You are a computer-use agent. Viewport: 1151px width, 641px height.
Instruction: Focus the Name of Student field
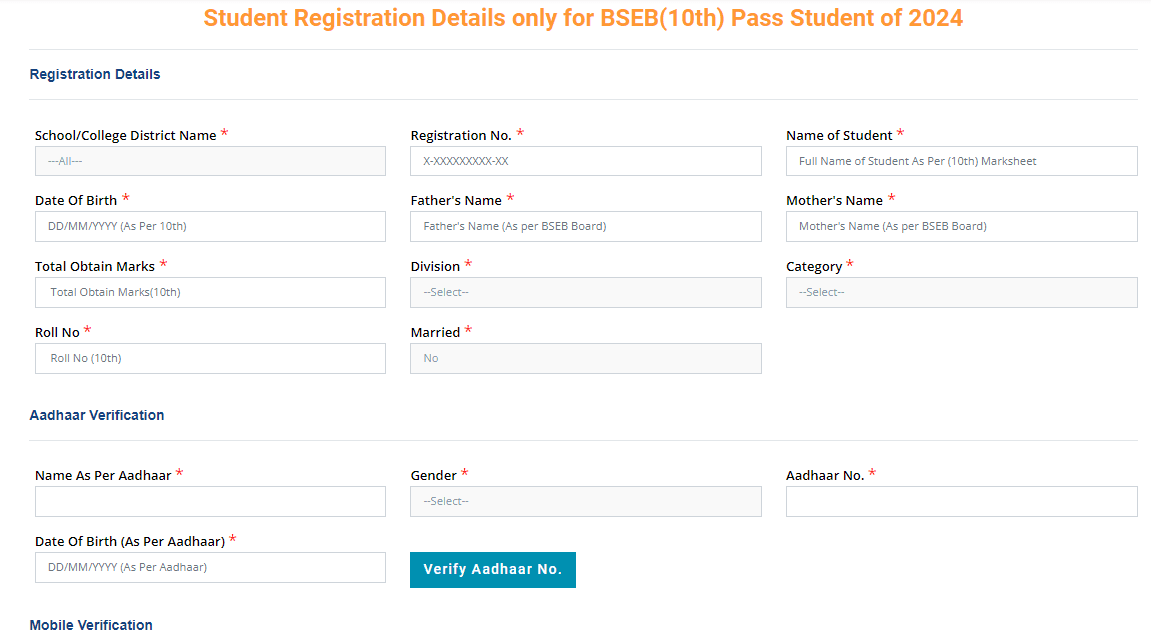point(961,161)
